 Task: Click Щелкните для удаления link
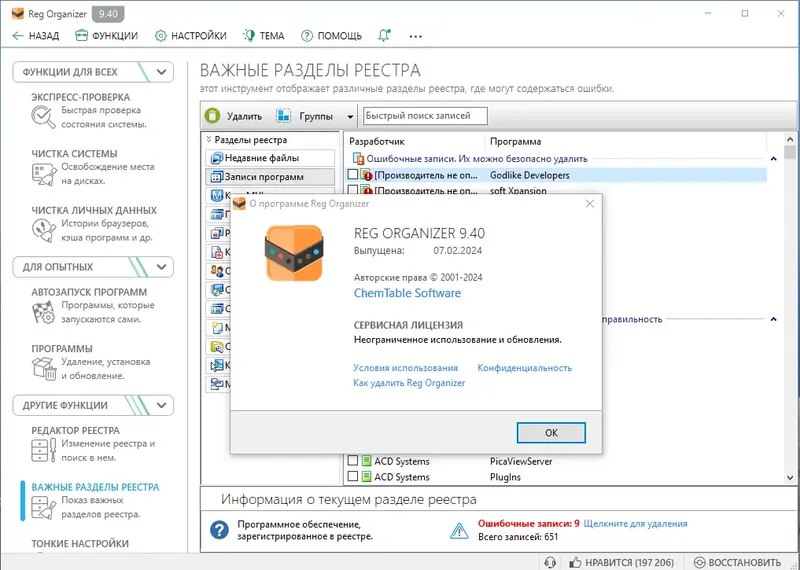(635, 524)
